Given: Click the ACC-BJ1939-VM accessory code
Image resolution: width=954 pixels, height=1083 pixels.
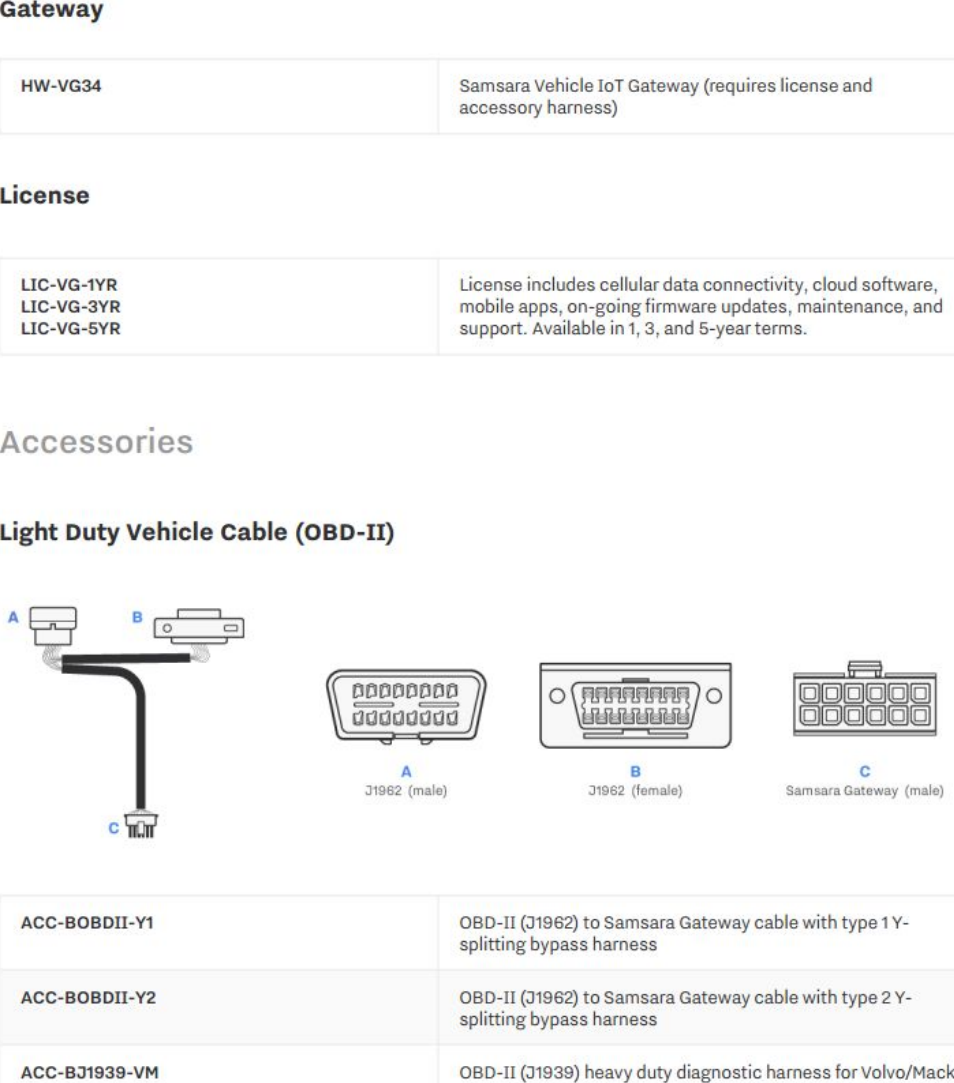Looking at the screenshot, I should coord(90,1073).
